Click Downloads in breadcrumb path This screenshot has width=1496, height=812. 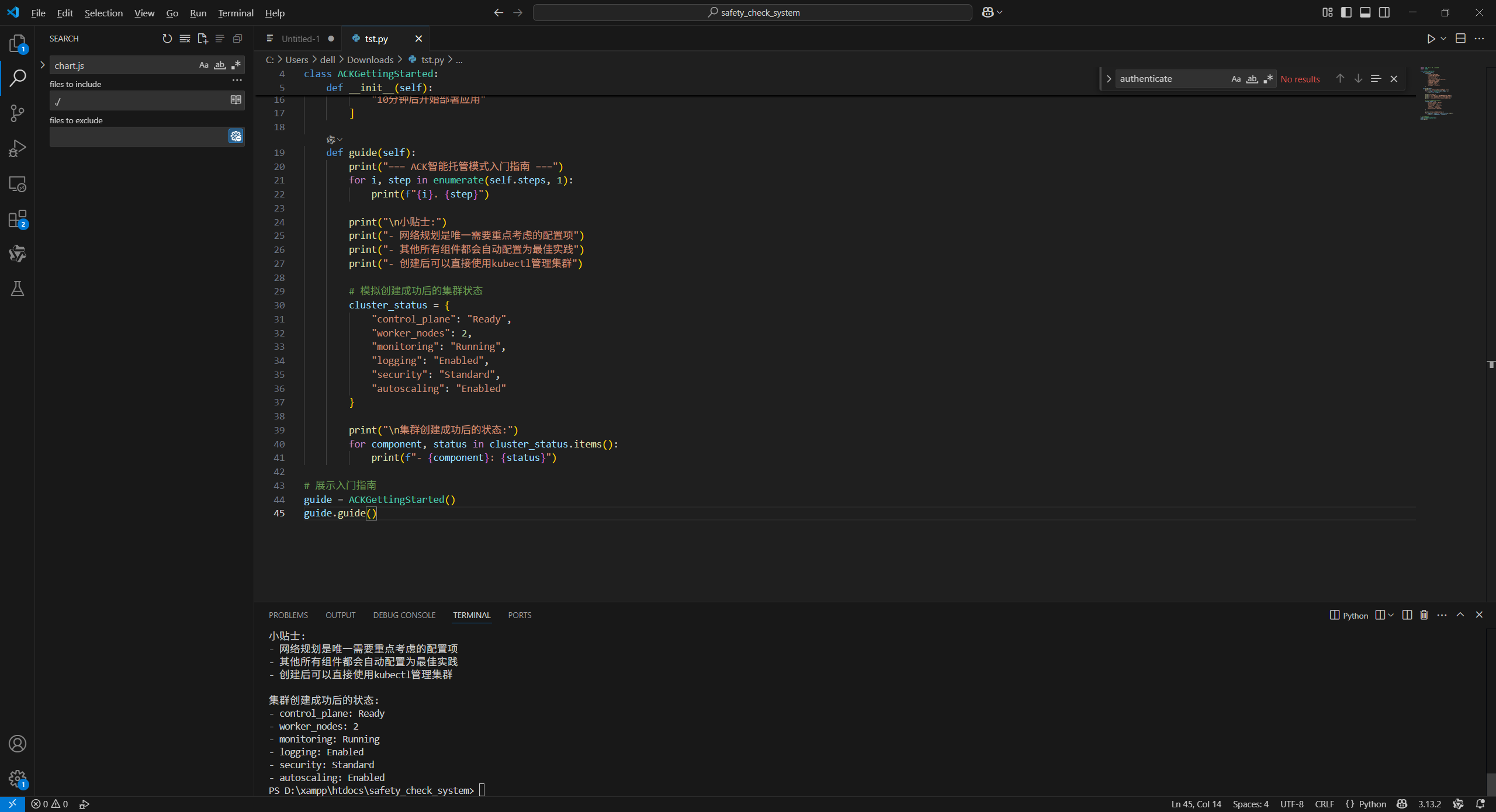click(x=370, y=60)
